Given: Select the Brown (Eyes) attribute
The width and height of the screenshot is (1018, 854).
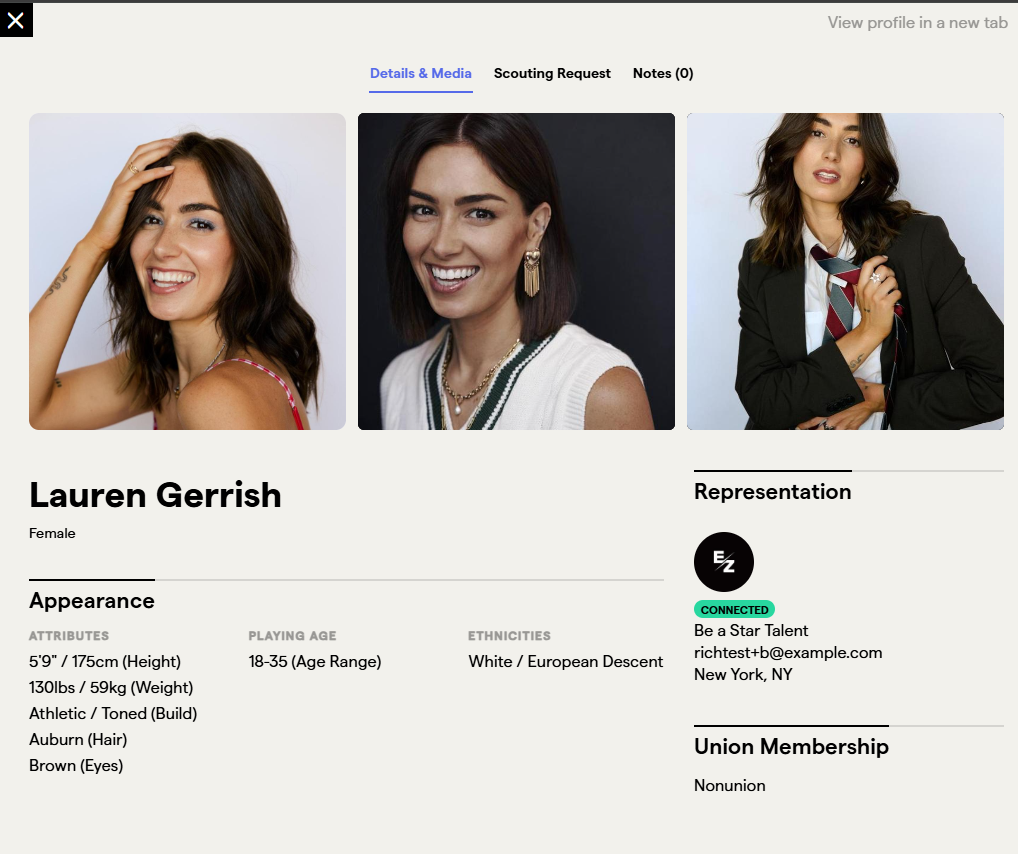Looking at the screenshot, I should (x=76, y=766).
